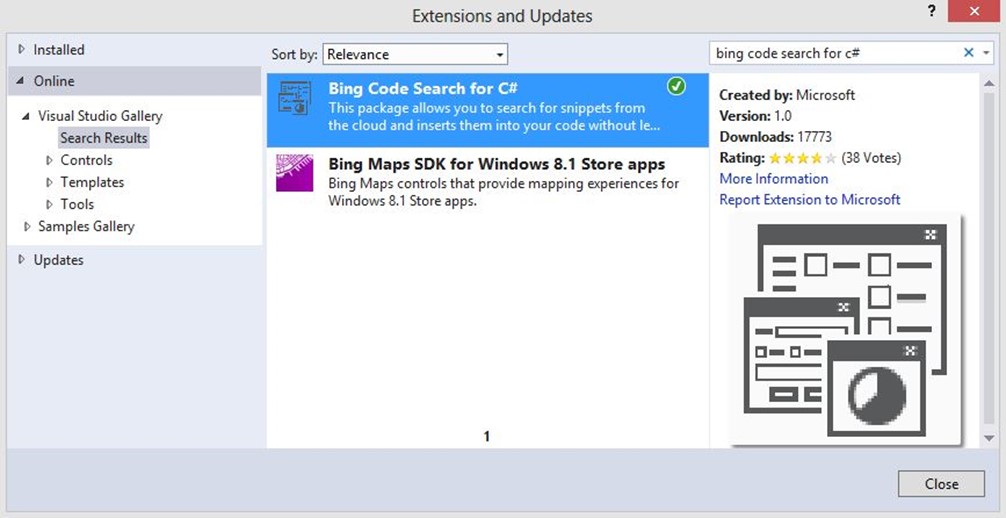This screenshot has height=518, width=1006.
Task: Click the Updates label
Action: 58,260
